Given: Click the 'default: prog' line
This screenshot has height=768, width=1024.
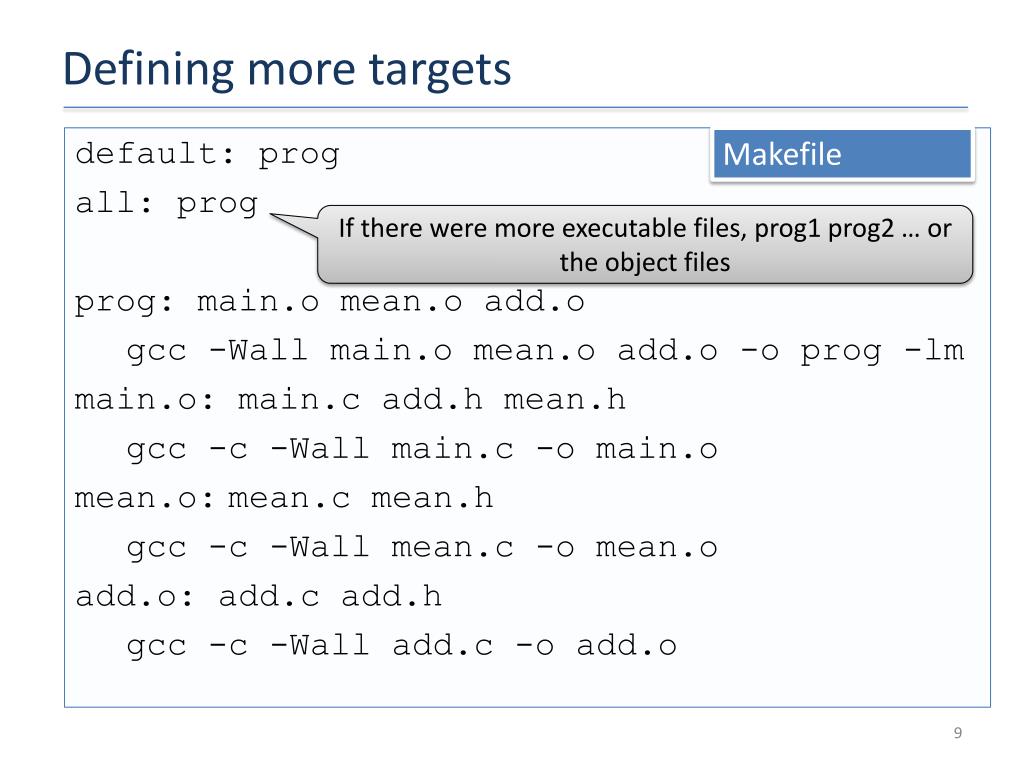Looking at the screenshot, I should 207,154.
